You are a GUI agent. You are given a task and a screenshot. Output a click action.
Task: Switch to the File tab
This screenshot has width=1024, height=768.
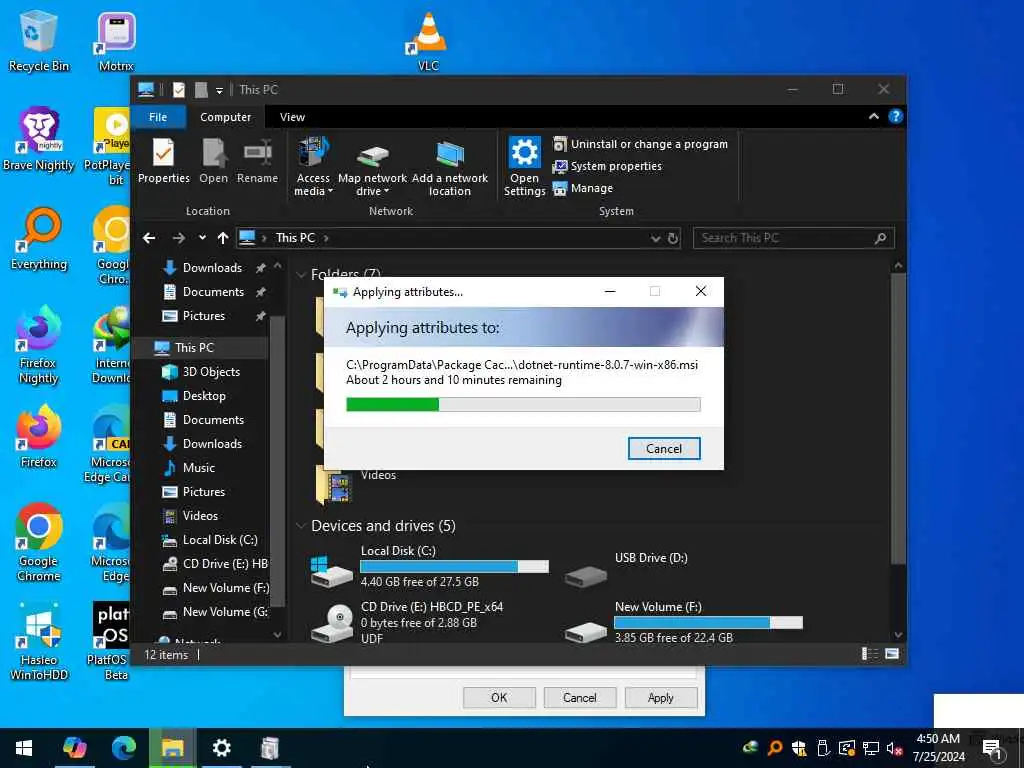point(158,117)
